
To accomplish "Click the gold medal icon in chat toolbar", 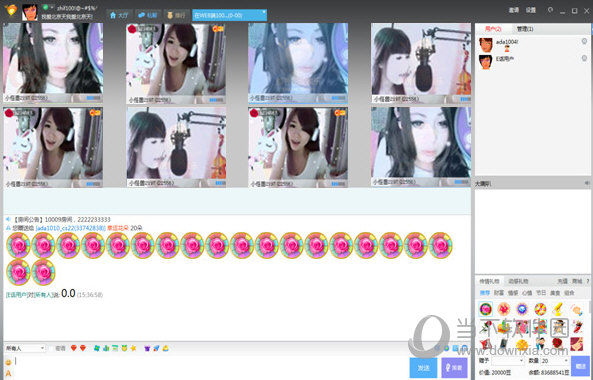I will tap(124, 348).
